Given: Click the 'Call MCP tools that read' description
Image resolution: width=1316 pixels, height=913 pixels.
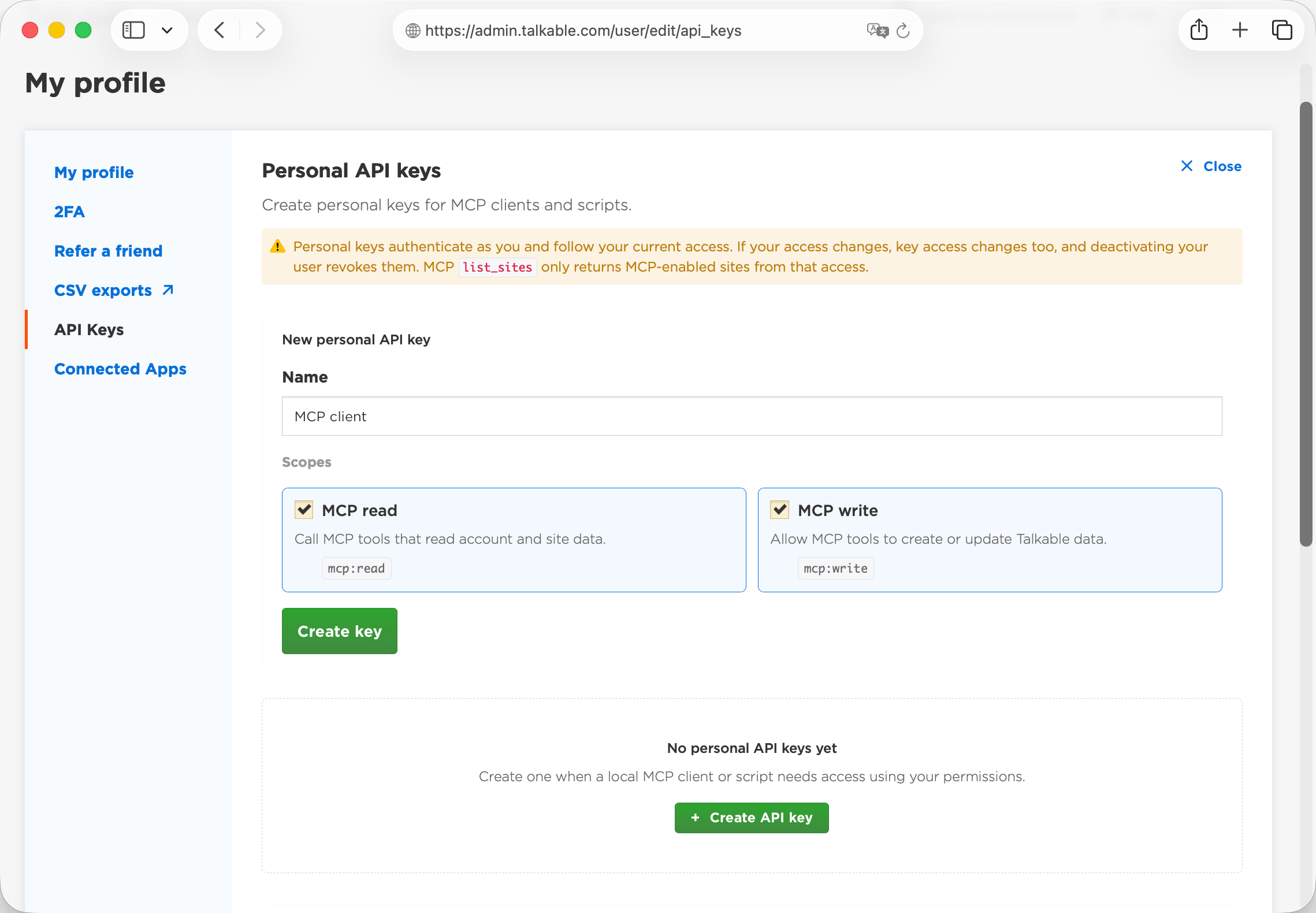Looking at the screenshot, I should coord(450,539).
